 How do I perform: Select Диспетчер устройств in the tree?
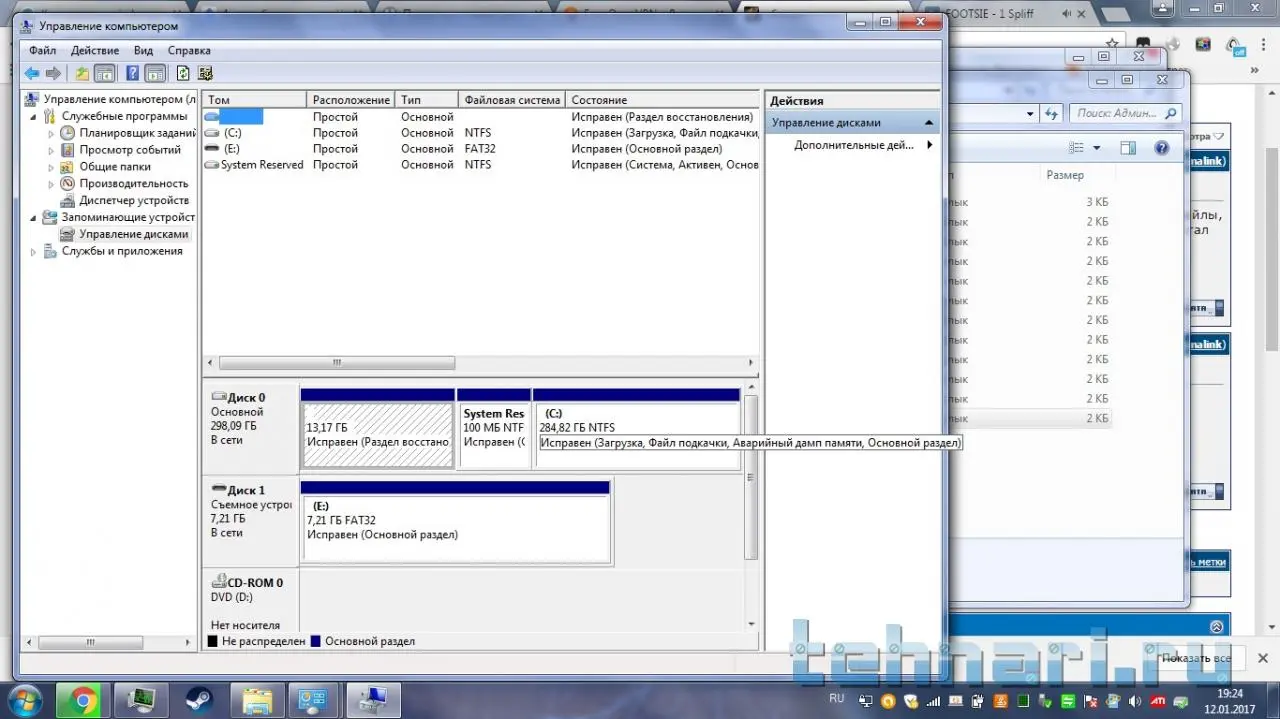pyautogui.click(x=134, y=200)
